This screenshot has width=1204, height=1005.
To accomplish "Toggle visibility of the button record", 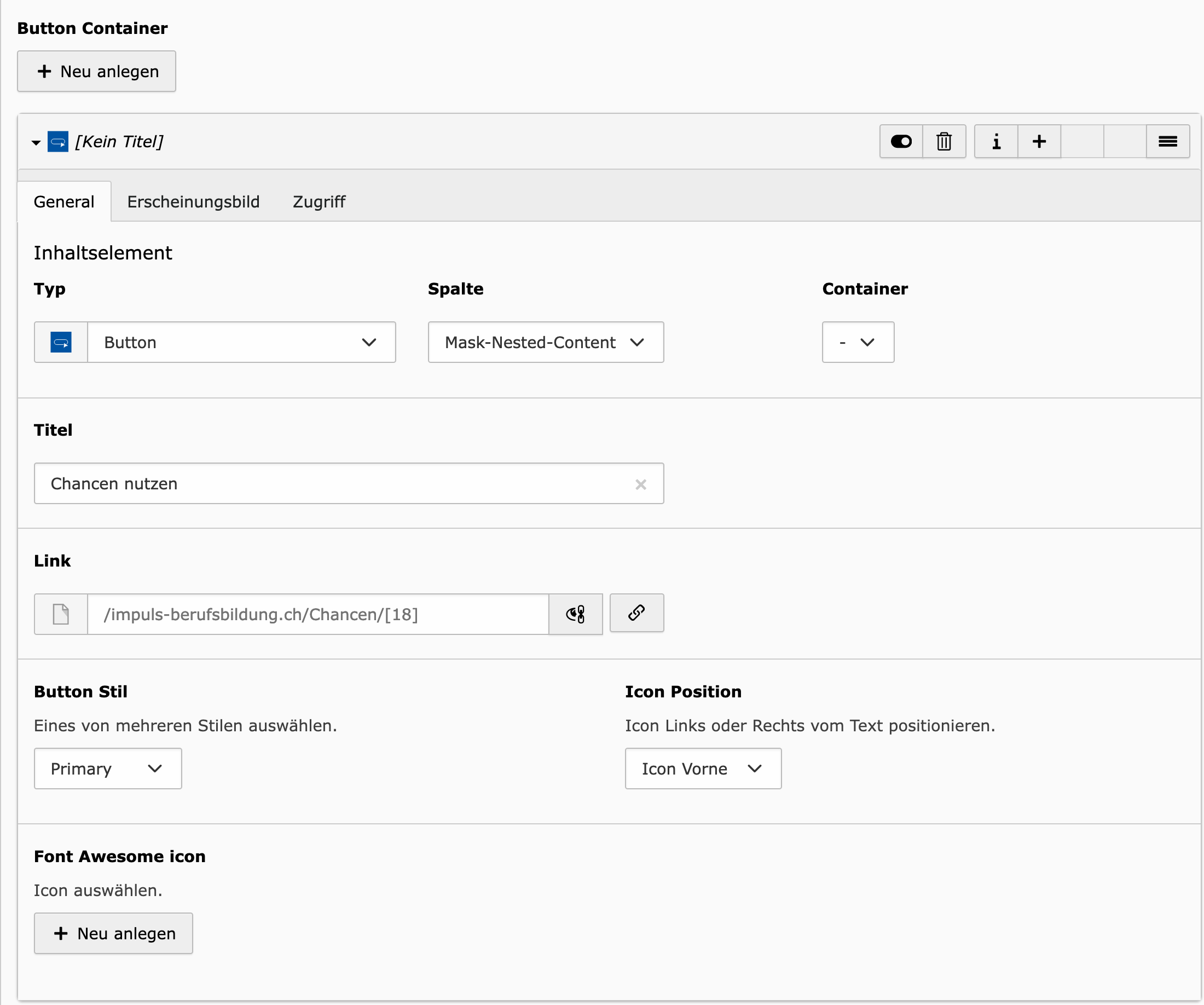I will tap(901, 142).
